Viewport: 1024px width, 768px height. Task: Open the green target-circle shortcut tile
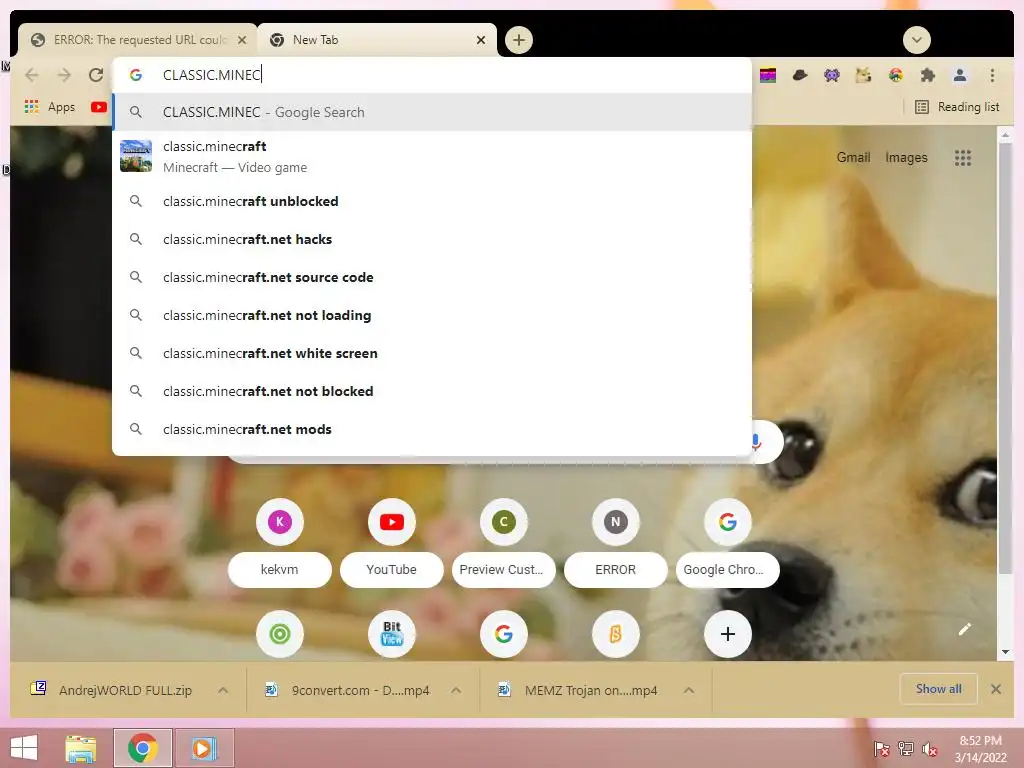click(x=280, y=633)
